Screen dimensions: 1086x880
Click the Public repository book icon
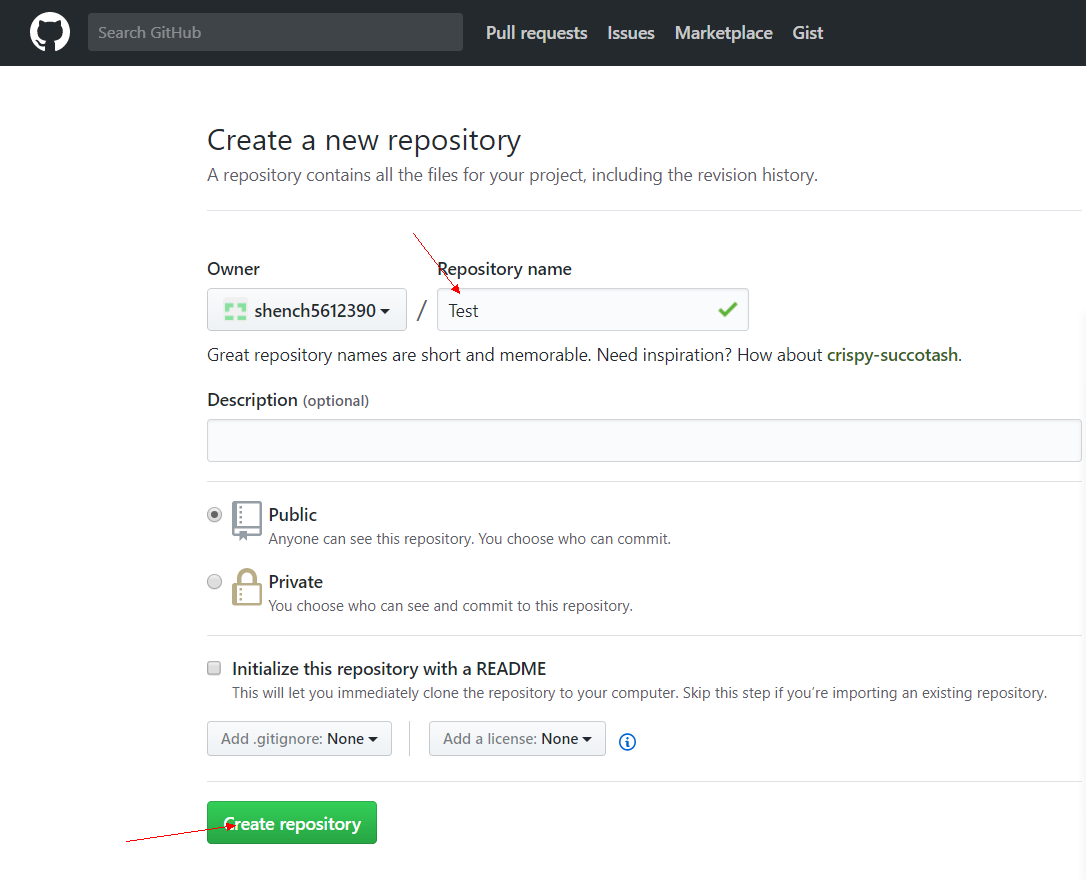click(x=247, y=520)
